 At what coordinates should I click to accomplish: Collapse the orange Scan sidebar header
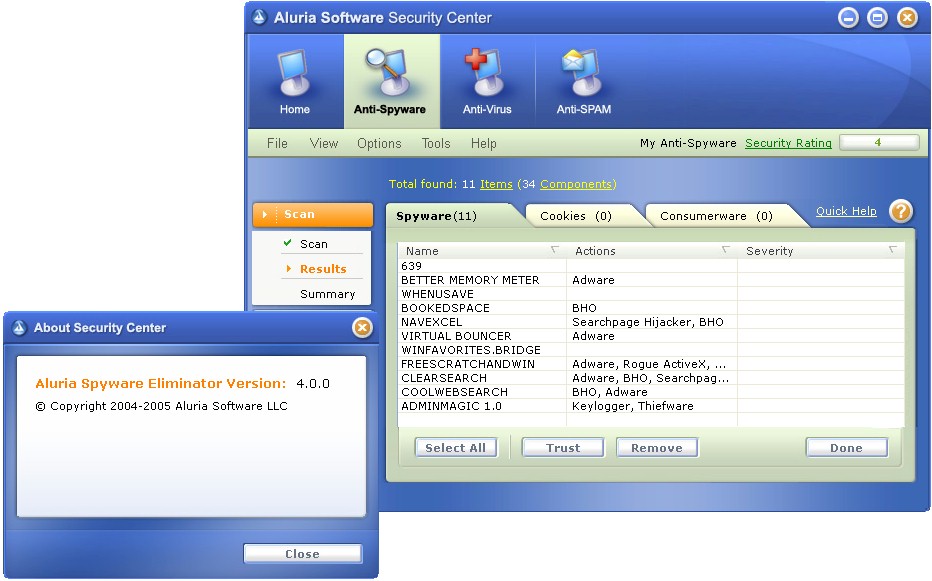[313, 214]
